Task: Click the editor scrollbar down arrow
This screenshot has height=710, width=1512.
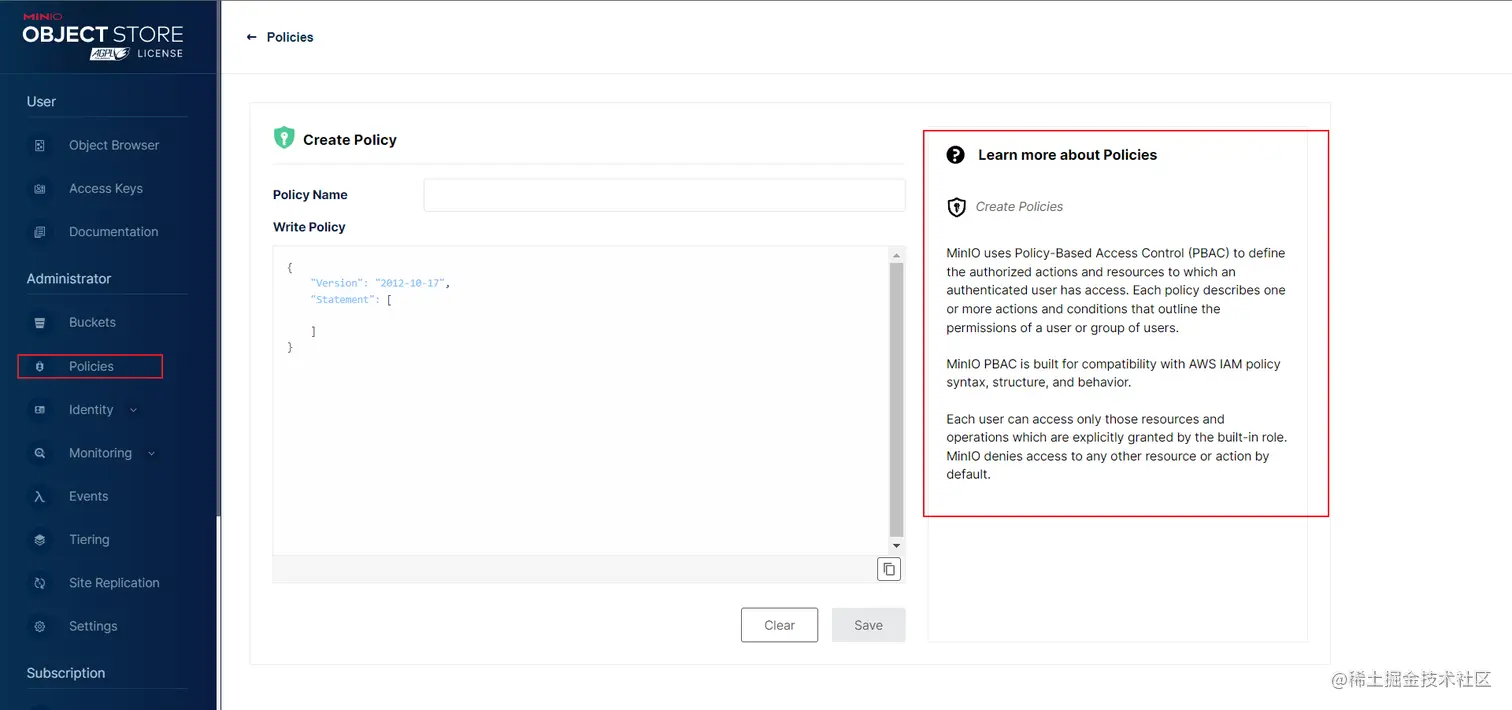Action: [896, 546]
